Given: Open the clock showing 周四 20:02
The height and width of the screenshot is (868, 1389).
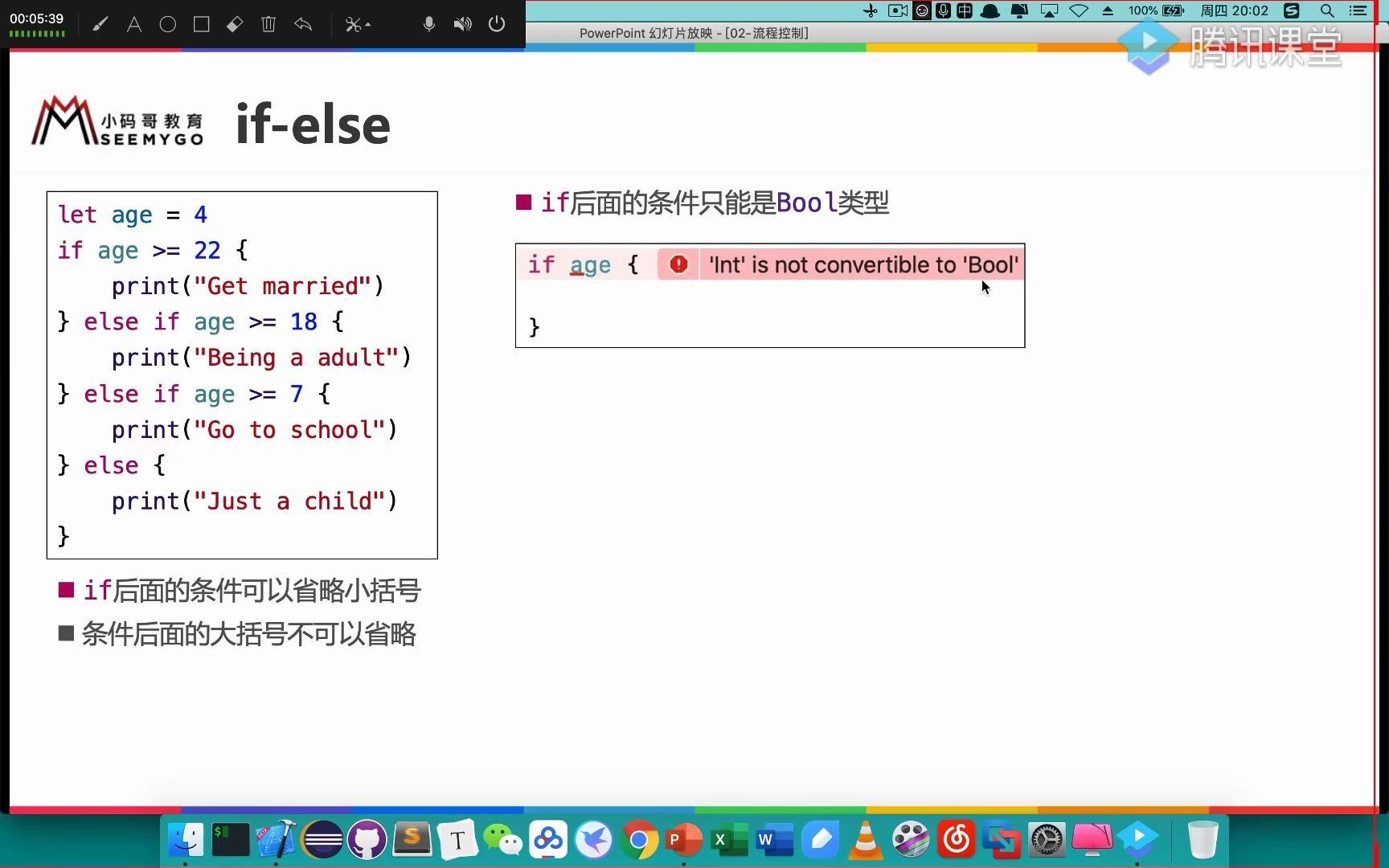Looking at the screenshot, I should 1234,10.
